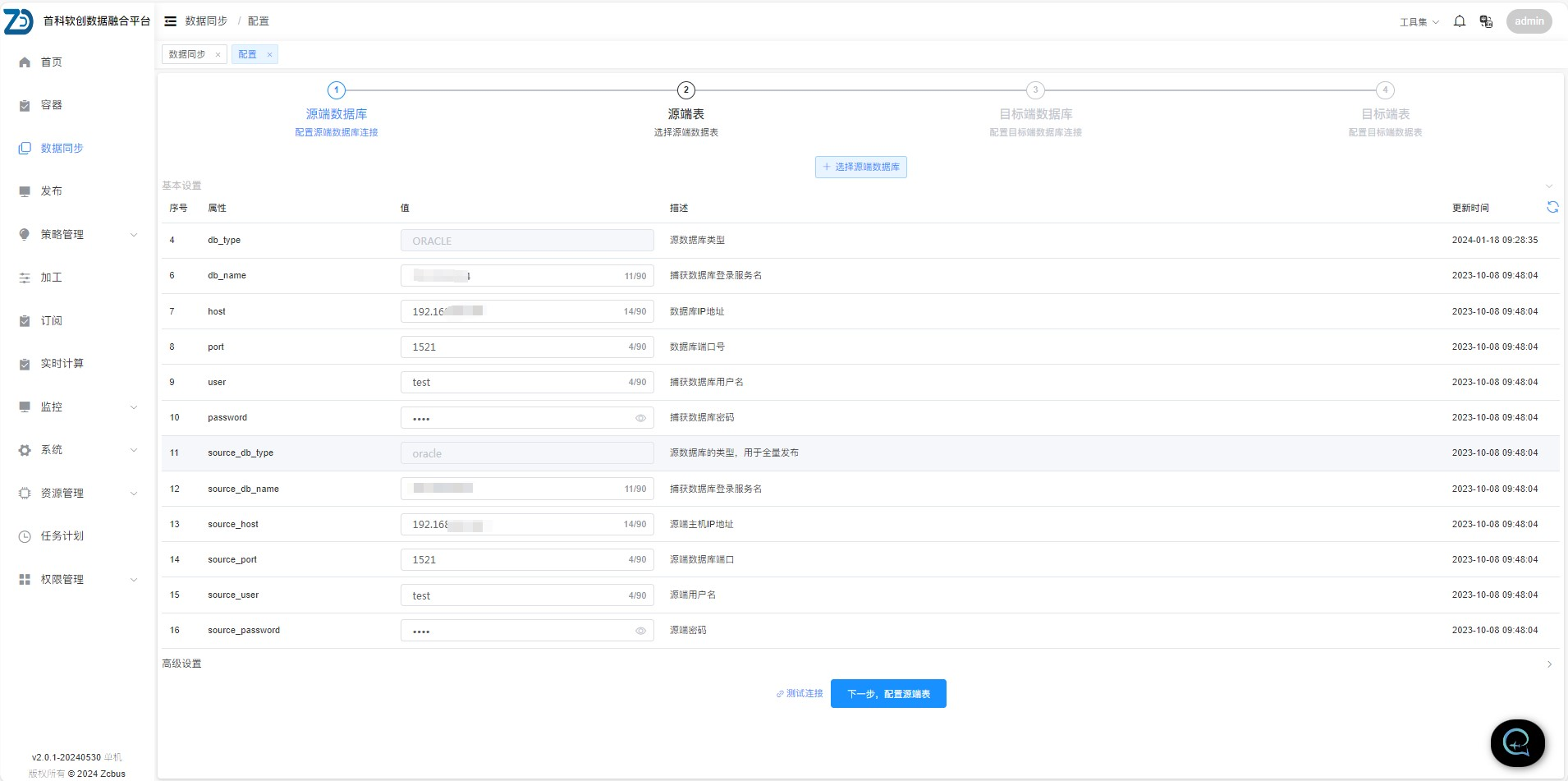
Task: Click the 下一步，配置源端表 button
Action: (888, 694)
